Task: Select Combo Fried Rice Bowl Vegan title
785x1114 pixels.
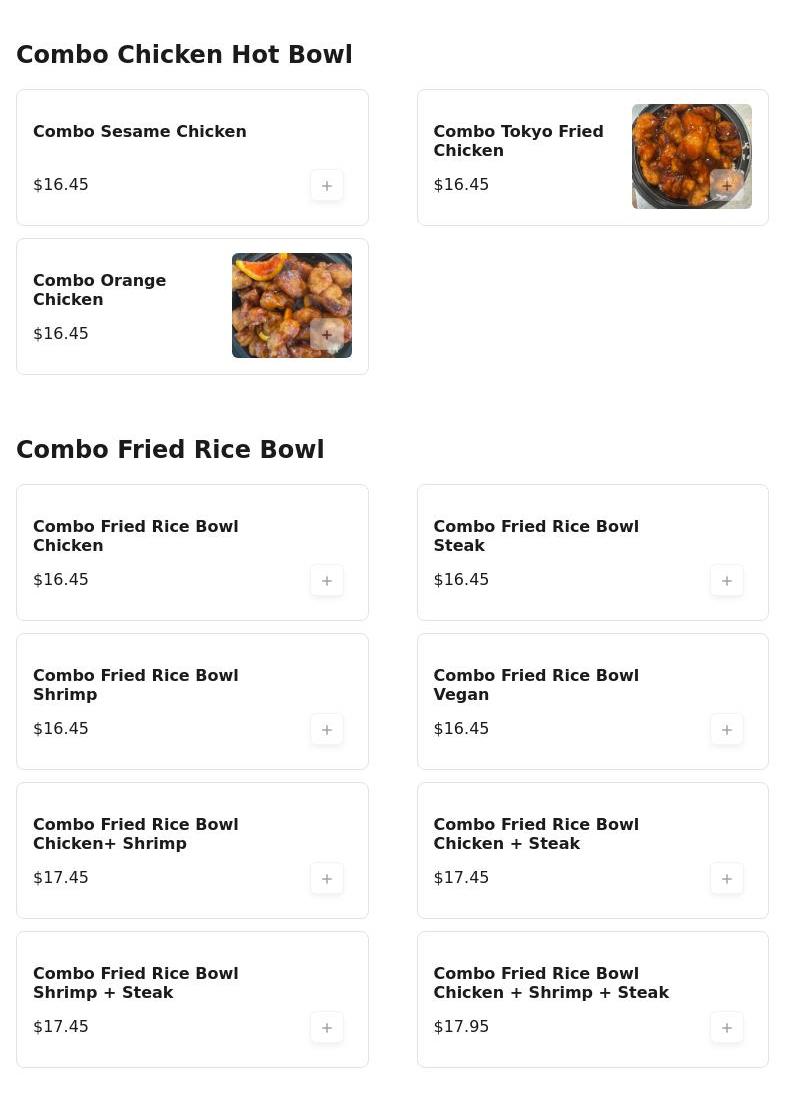Action: click(536, 685)
